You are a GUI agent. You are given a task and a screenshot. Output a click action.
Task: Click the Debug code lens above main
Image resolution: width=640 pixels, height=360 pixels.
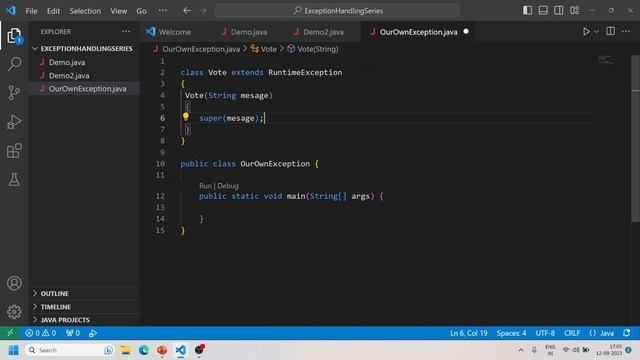[228, 186]
